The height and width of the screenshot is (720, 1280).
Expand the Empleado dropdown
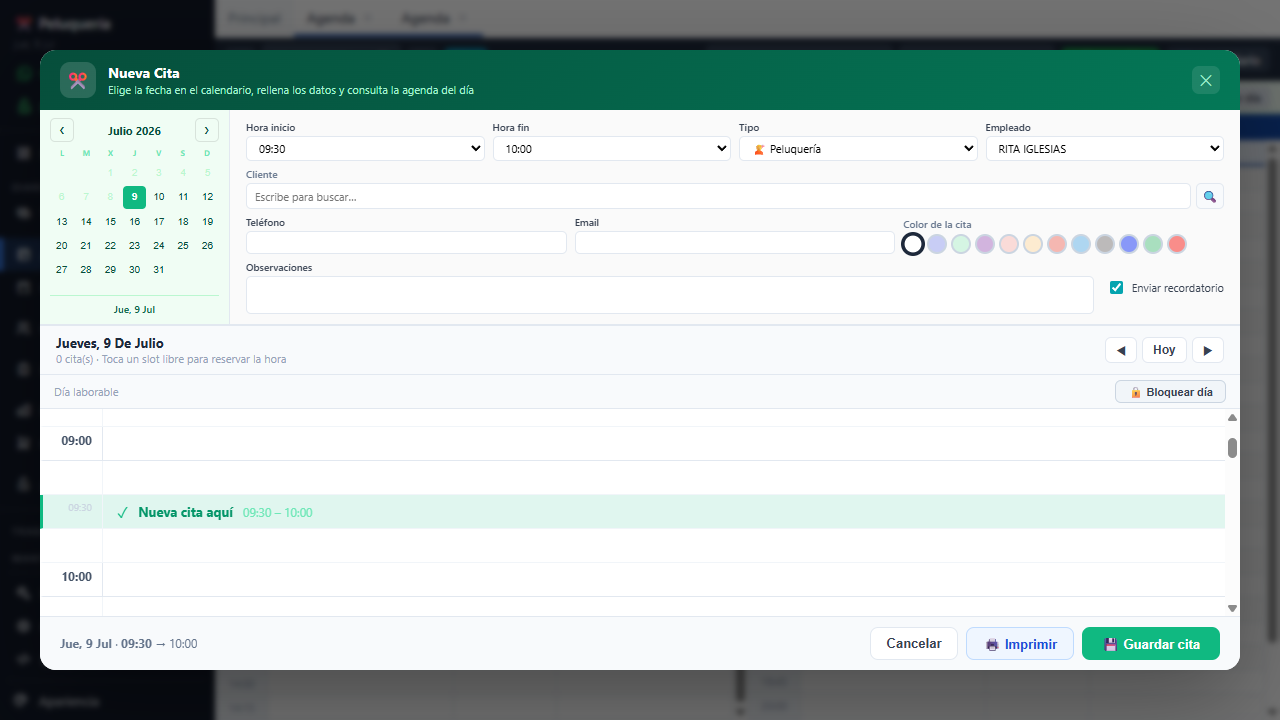[1104, 148]
